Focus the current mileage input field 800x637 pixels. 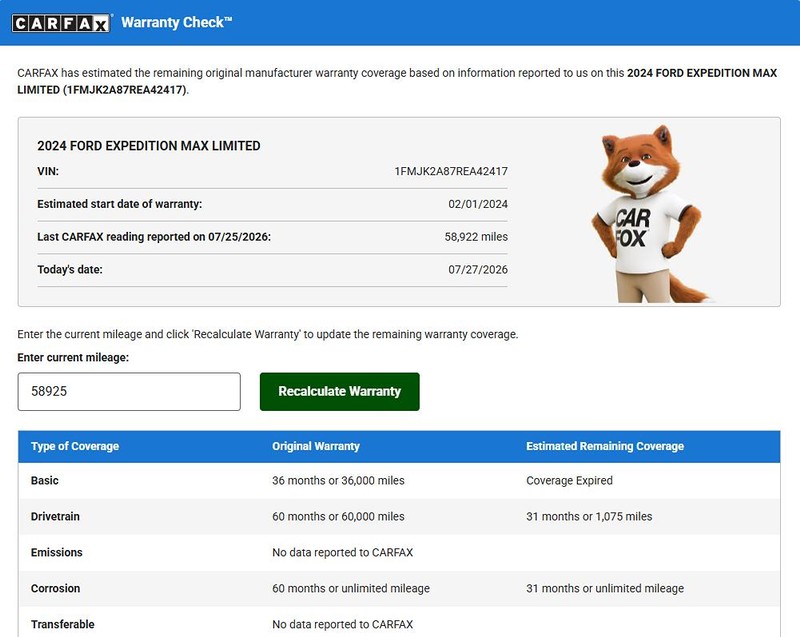point(129,391)
